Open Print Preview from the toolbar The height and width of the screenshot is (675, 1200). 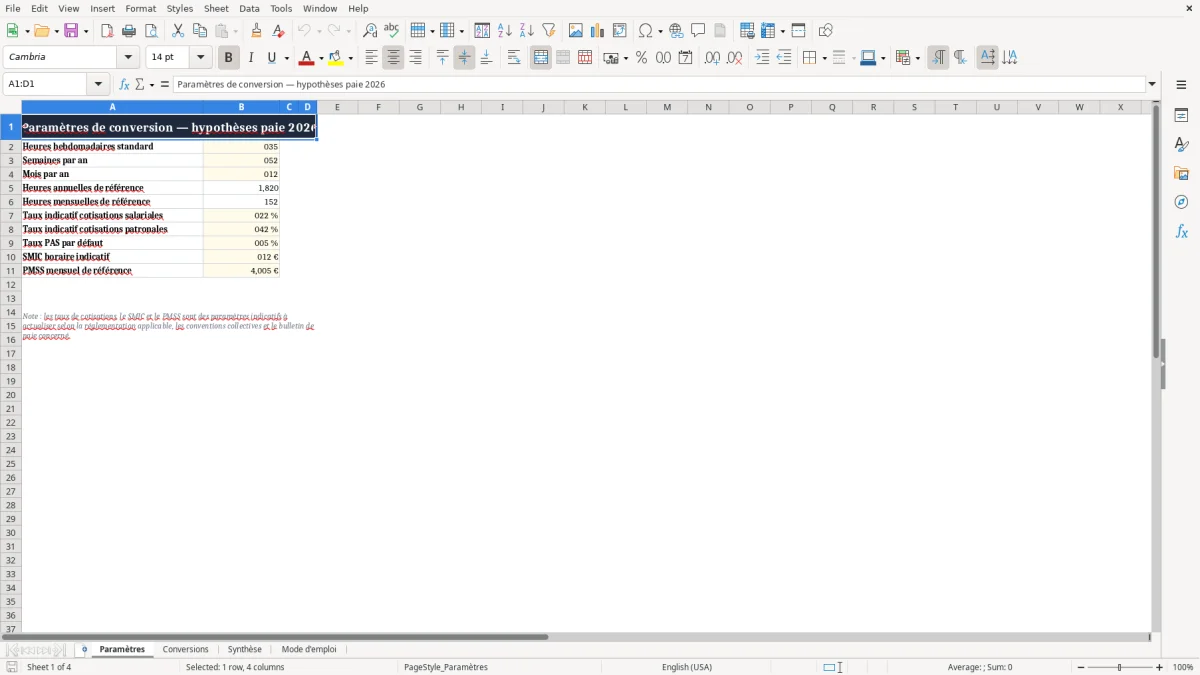coord(151,31)
